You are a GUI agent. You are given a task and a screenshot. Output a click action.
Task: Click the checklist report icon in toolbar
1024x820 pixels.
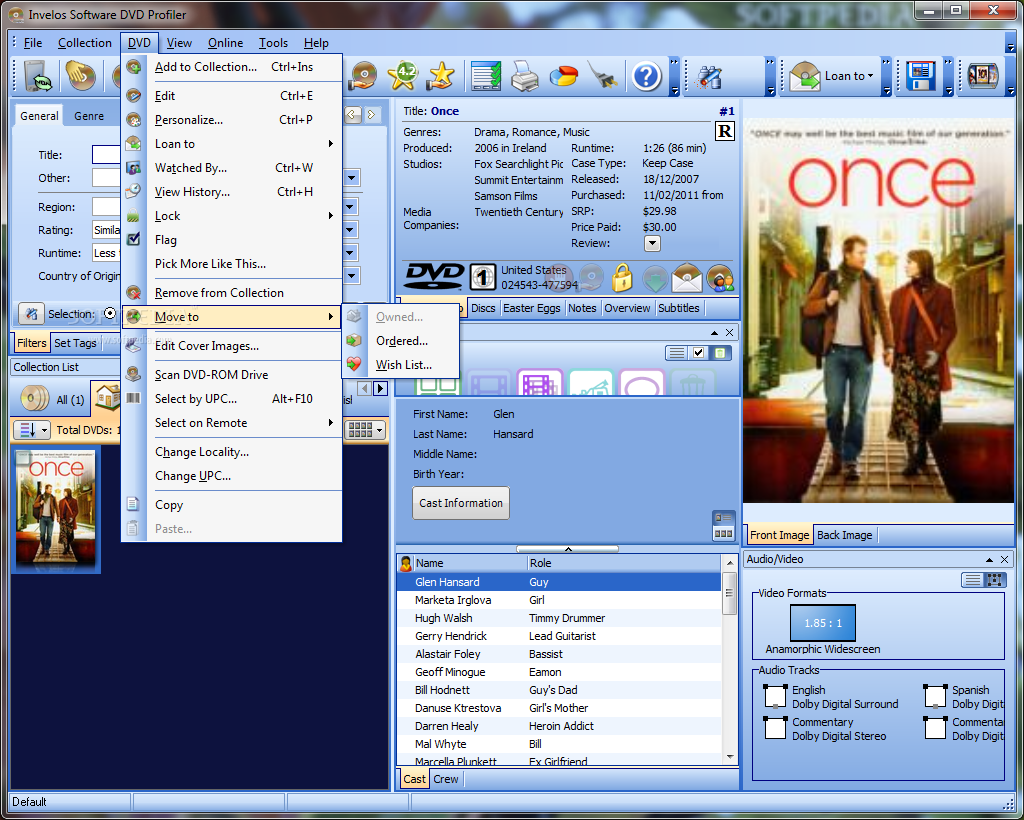click(486, 76)
